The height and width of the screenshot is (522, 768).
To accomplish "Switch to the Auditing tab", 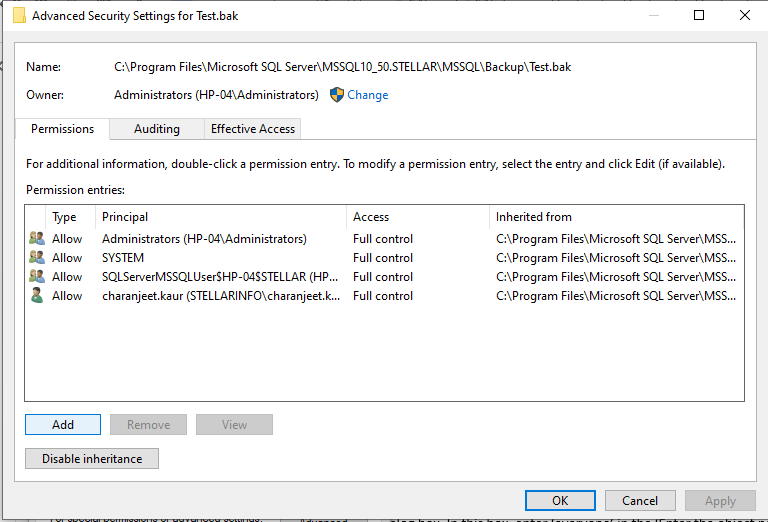I will [x=157, y=129].
